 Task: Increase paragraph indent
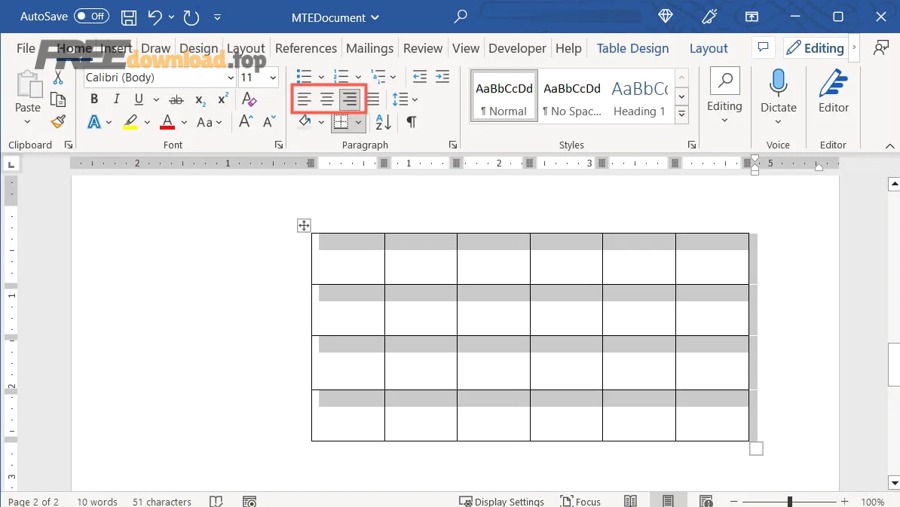442,76
